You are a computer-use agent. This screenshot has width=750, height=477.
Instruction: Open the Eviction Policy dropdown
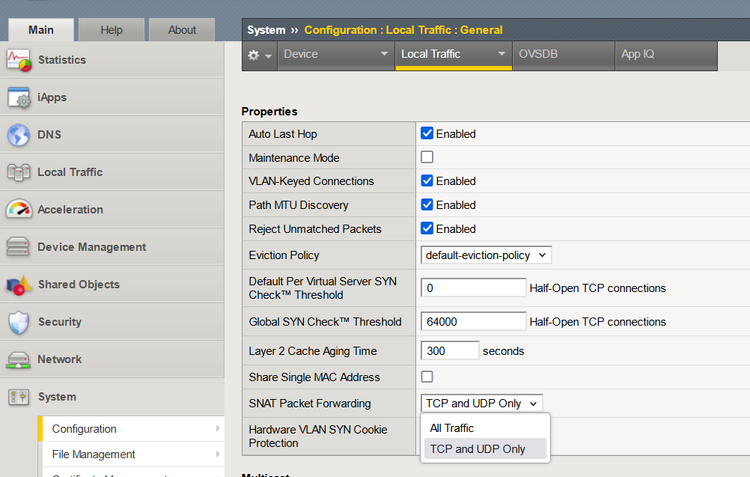485,255
